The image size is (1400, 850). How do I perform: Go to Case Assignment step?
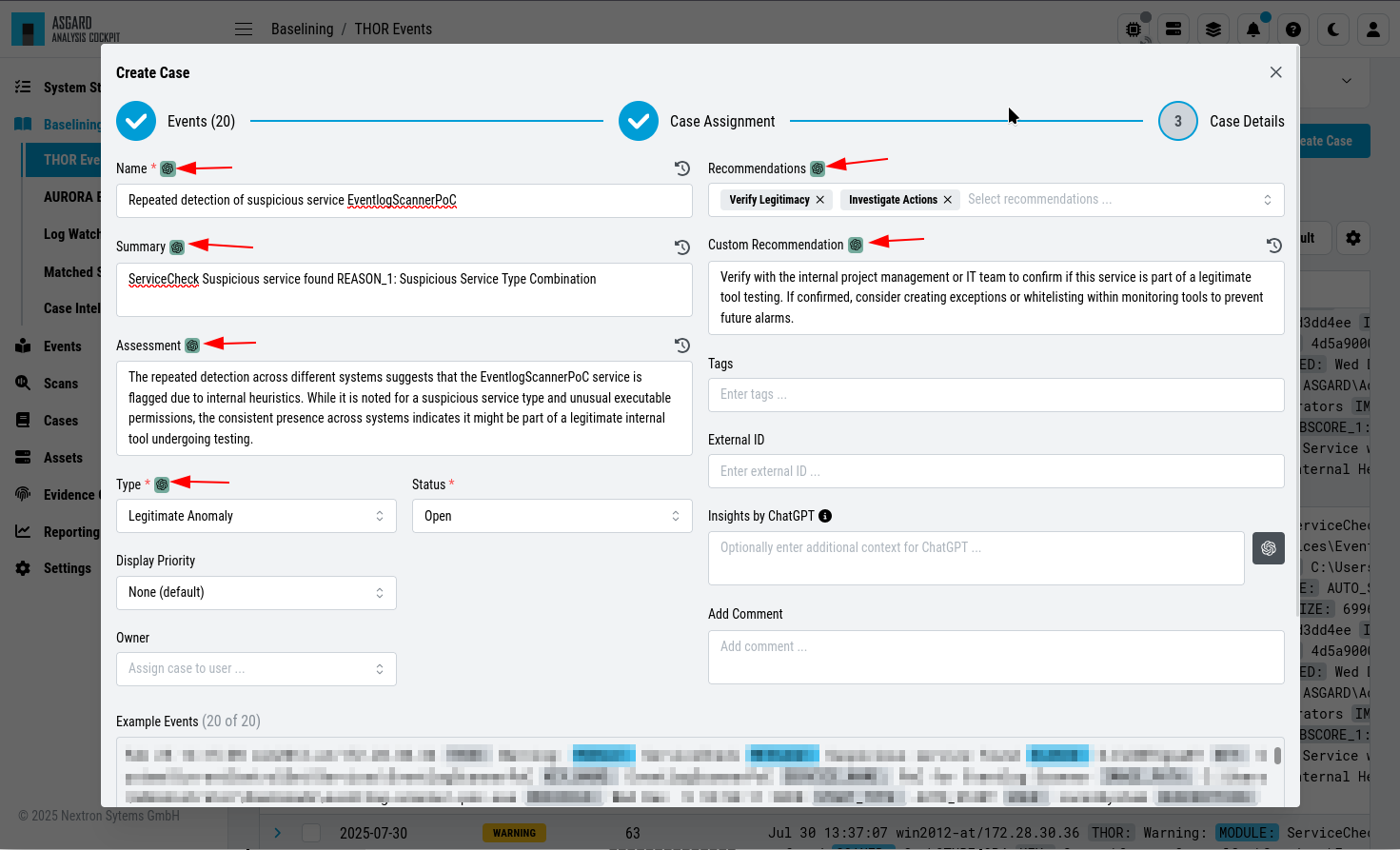[697, 121]
